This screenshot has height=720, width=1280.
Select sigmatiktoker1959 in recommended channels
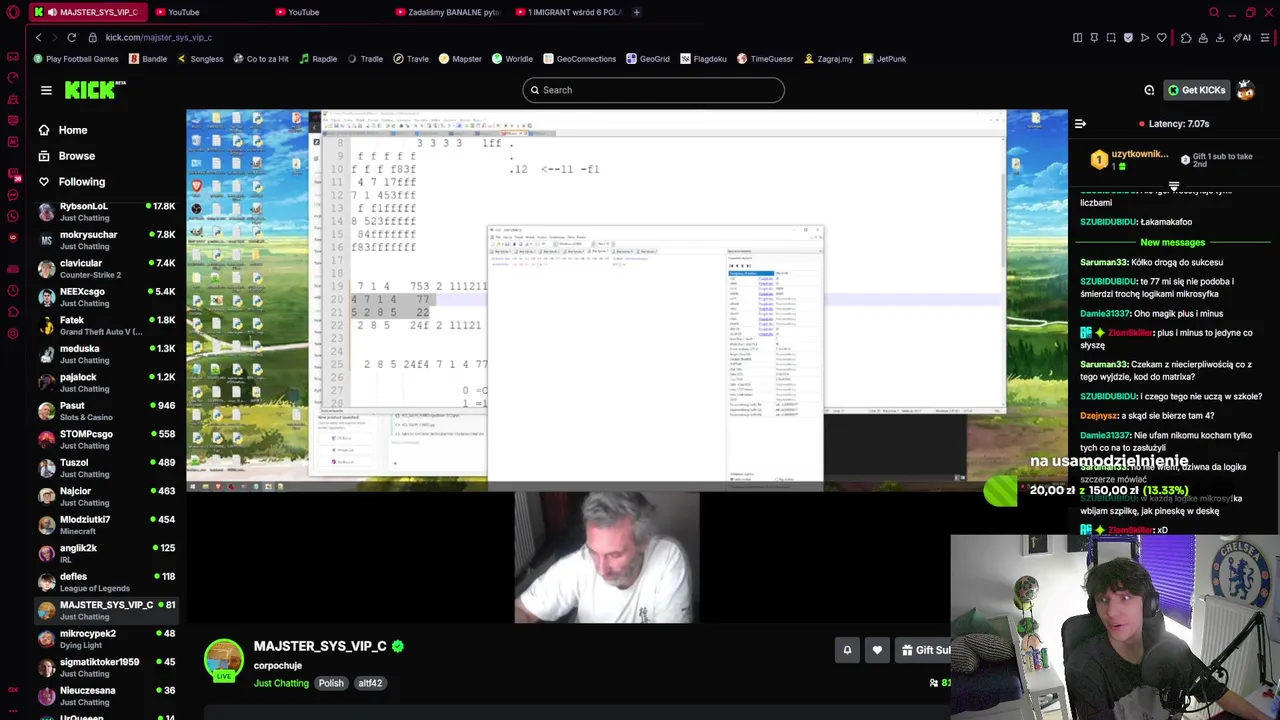[105, 667]
